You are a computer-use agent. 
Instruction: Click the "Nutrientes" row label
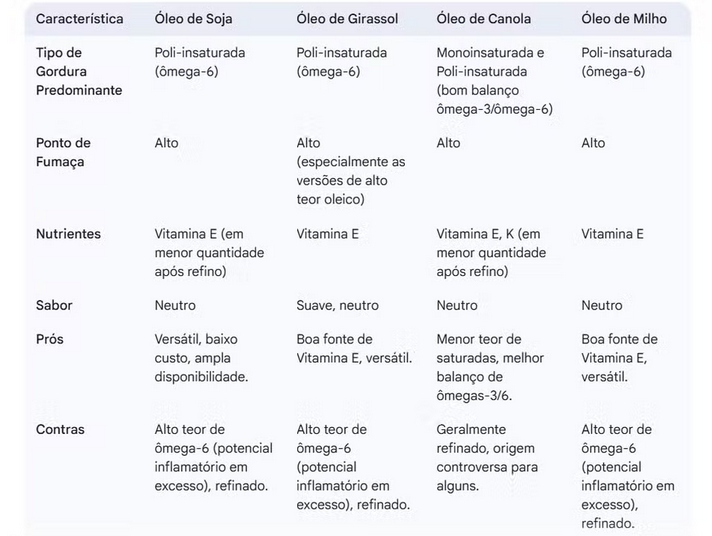(x=68, y=234)
